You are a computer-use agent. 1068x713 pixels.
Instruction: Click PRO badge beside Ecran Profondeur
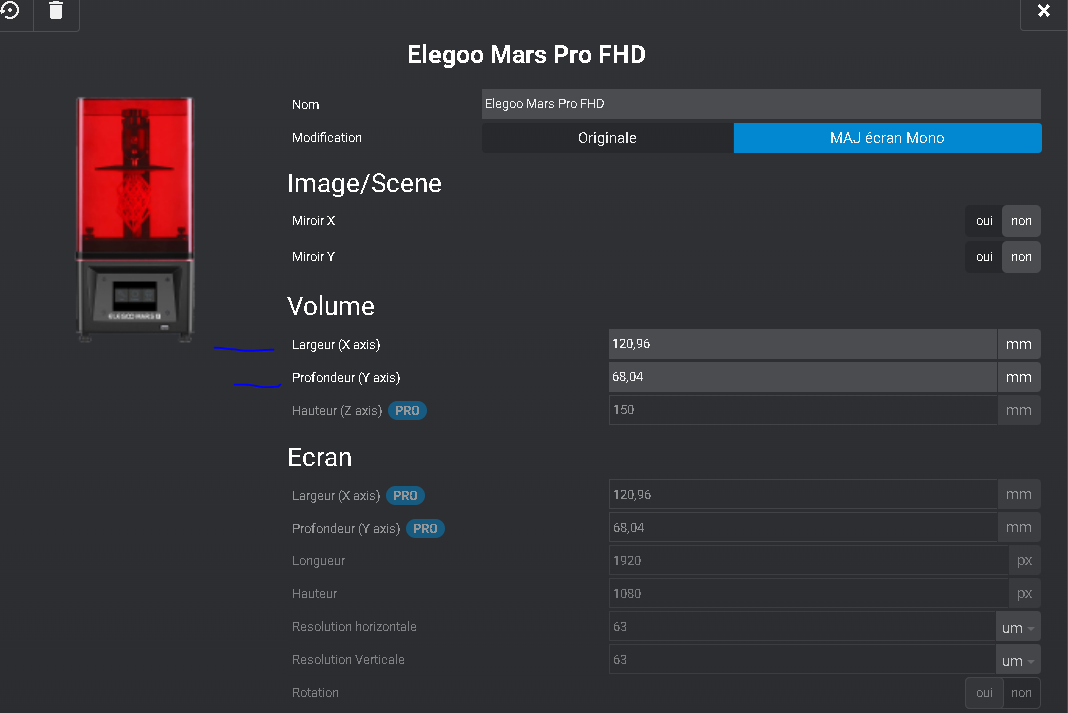pos(425,528)
